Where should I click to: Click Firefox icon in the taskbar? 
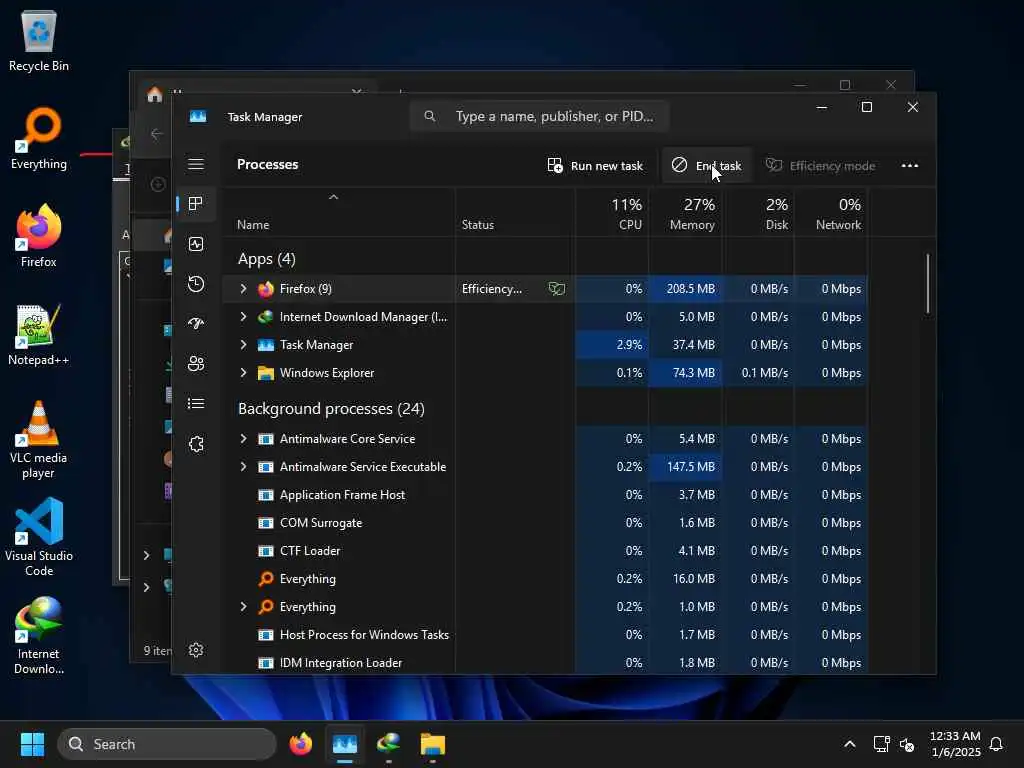click(300, 744)
